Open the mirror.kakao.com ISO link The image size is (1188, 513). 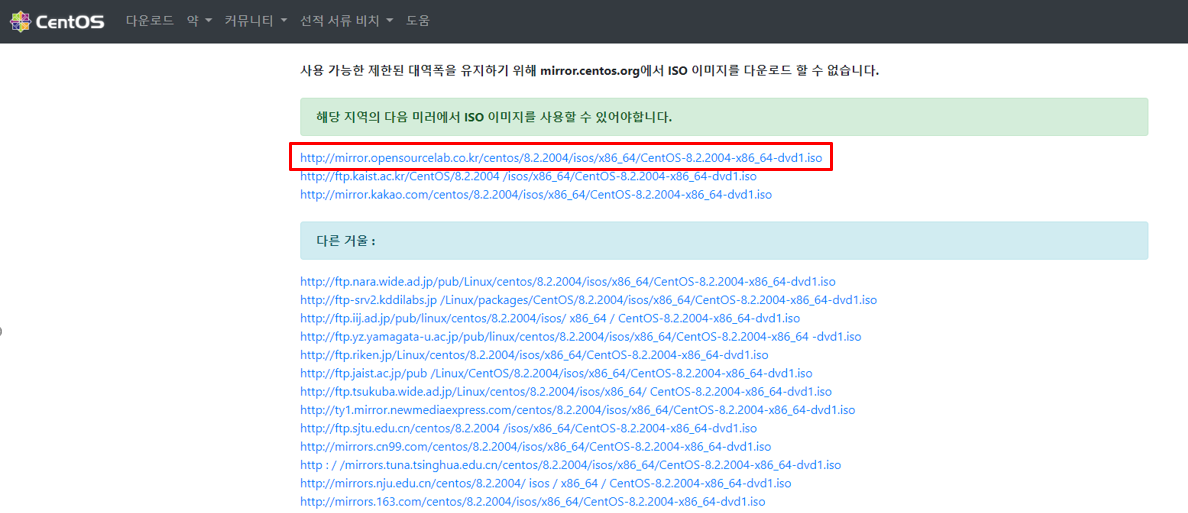536,195
